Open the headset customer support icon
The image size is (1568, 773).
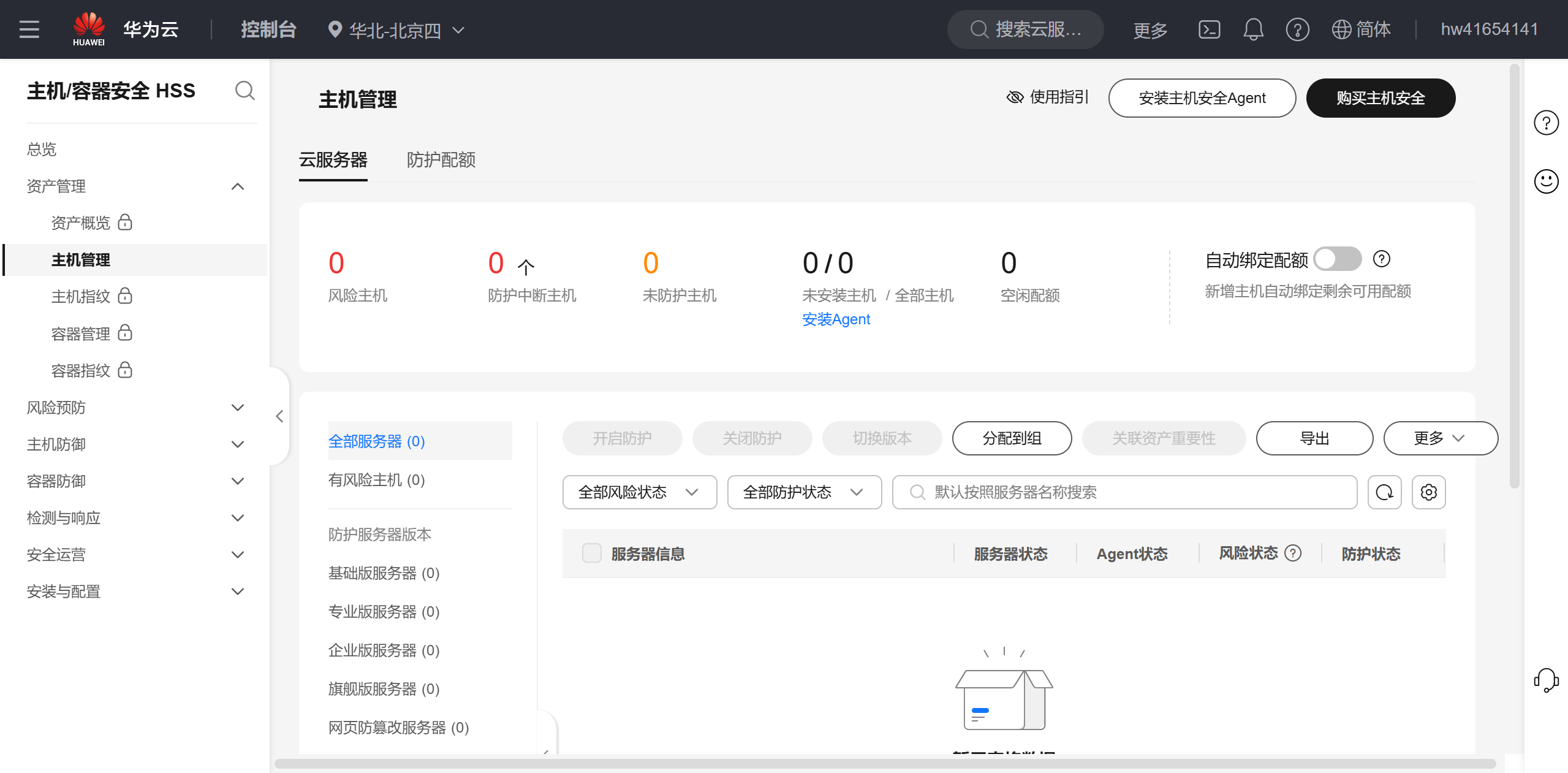coord(1546,680)
